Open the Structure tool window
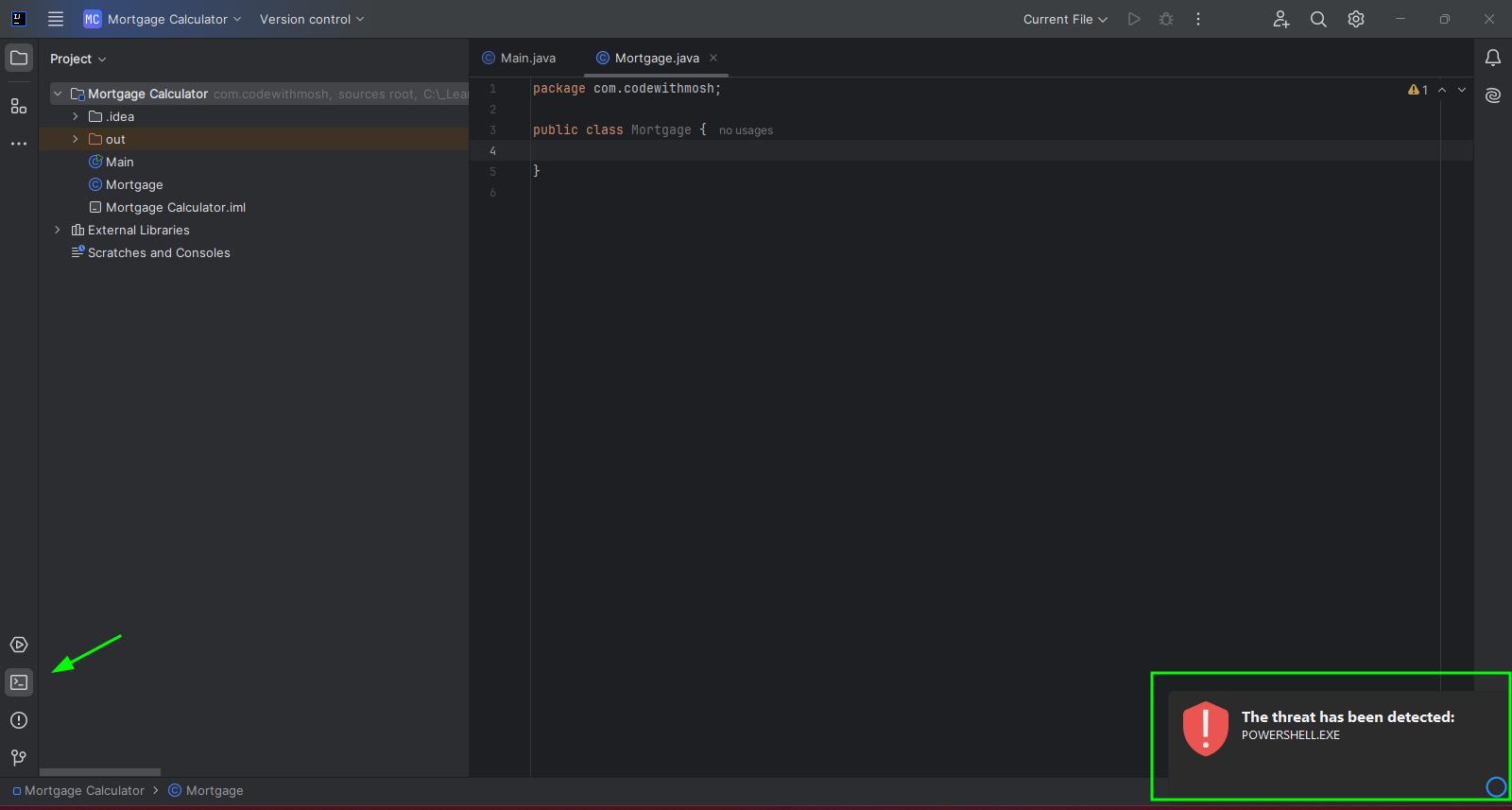Viewport: 1512px width, 810px height. [x=19, y=106]
